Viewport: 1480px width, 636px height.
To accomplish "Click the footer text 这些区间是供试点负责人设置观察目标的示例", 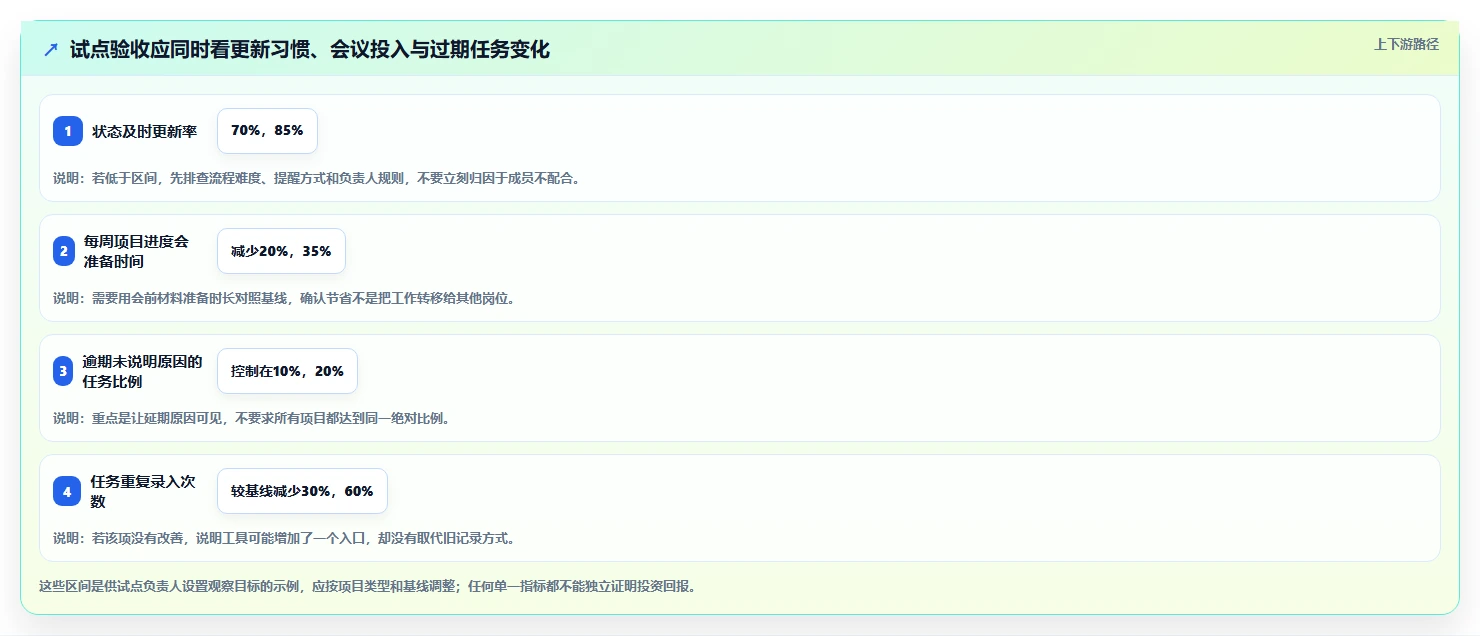I will [367, 586].
